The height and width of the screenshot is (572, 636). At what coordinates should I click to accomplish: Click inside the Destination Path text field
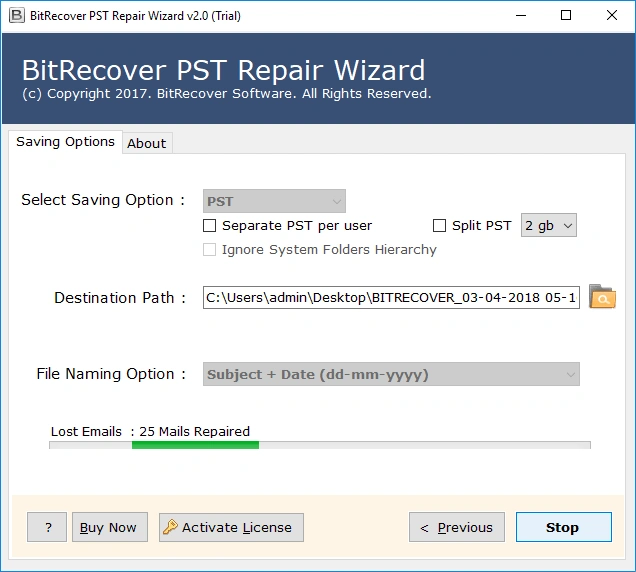[390, 298]
